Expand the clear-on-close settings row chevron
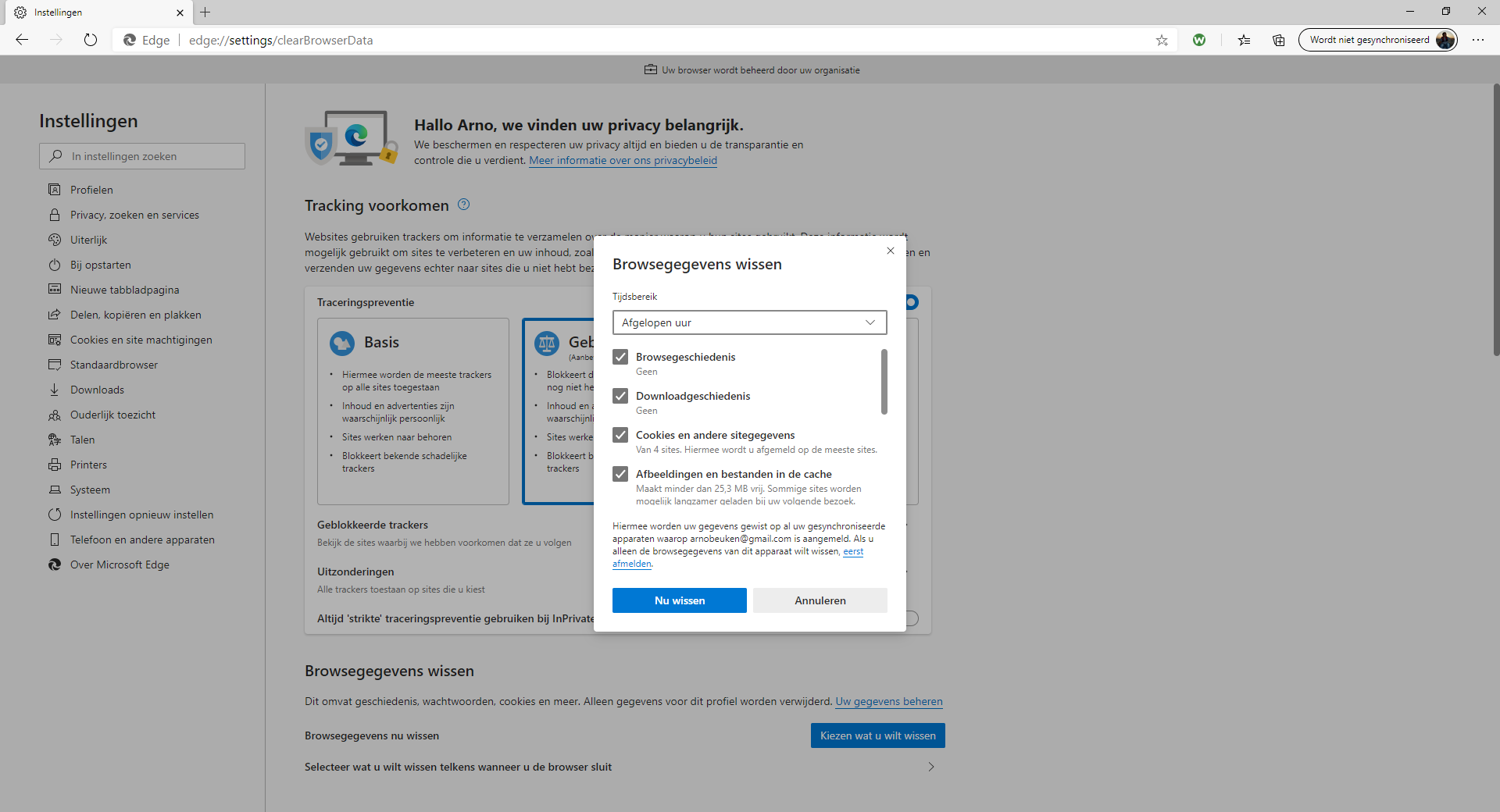 pos(930,767)
